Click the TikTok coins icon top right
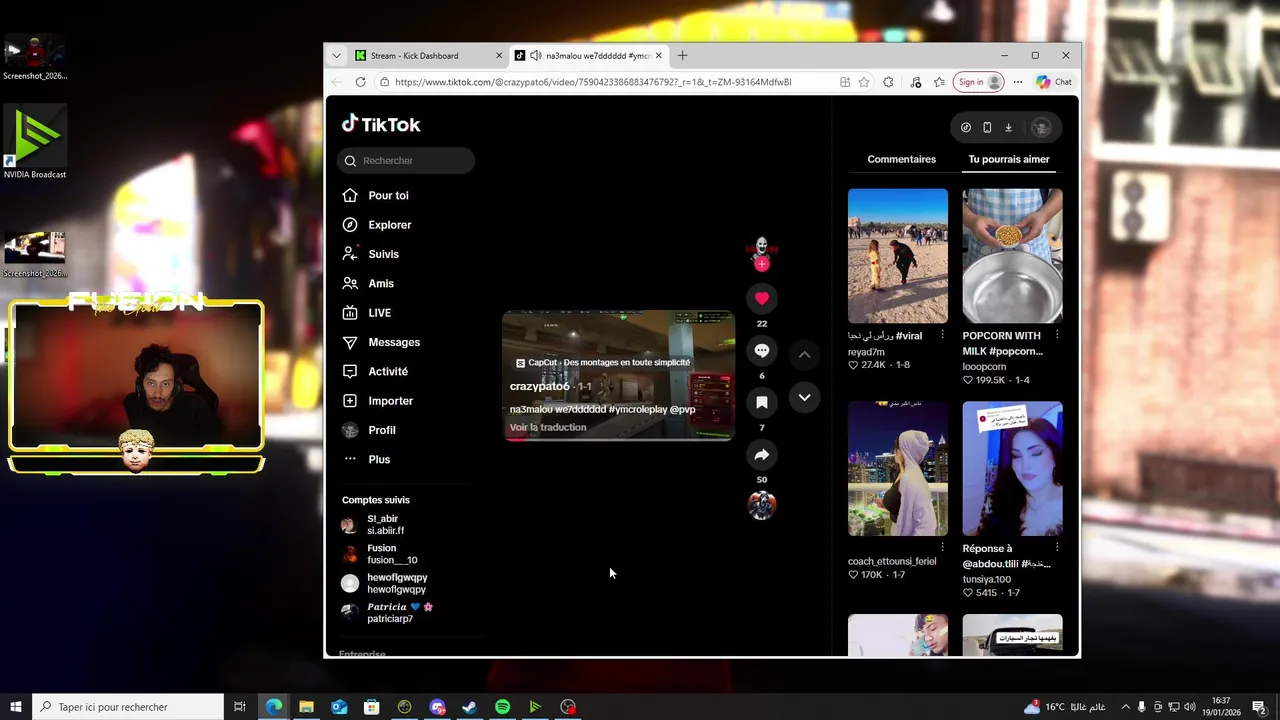 [966, 127]
